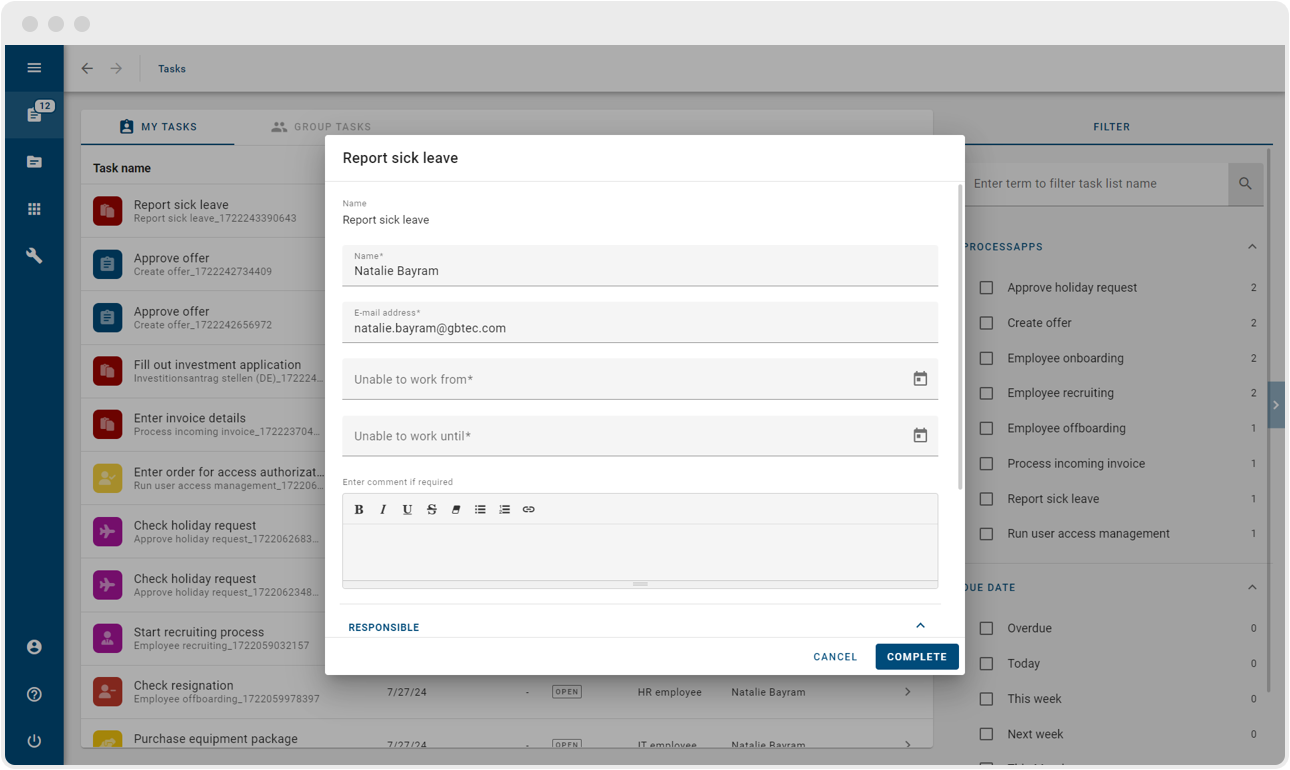Screen dimensions: 1290x770
Task: Open tasks icon with 12 badge
Action: (36, 113)
